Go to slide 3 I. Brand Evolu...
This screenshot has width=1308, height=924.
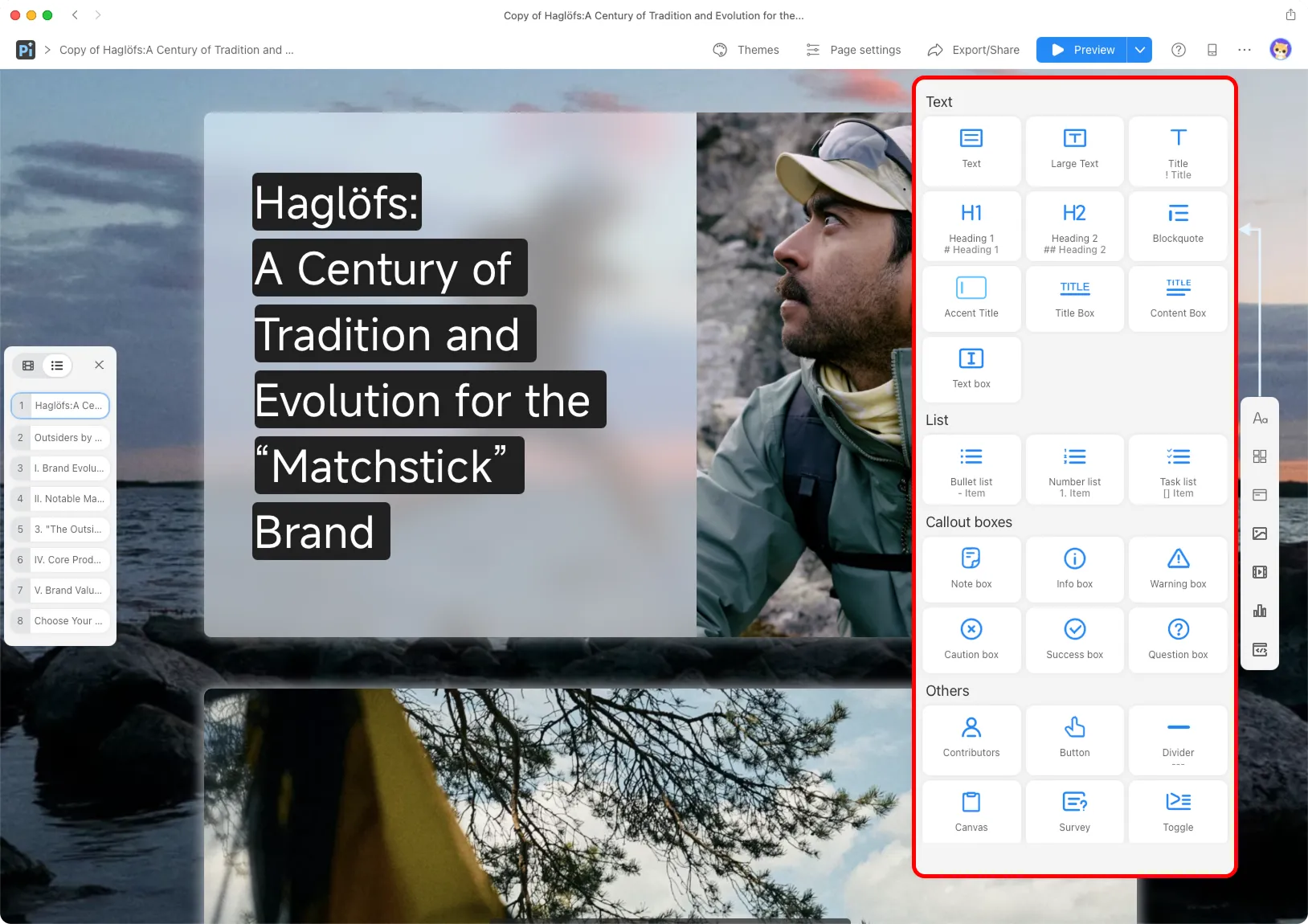pyautogui.click(x=60, y=468)
